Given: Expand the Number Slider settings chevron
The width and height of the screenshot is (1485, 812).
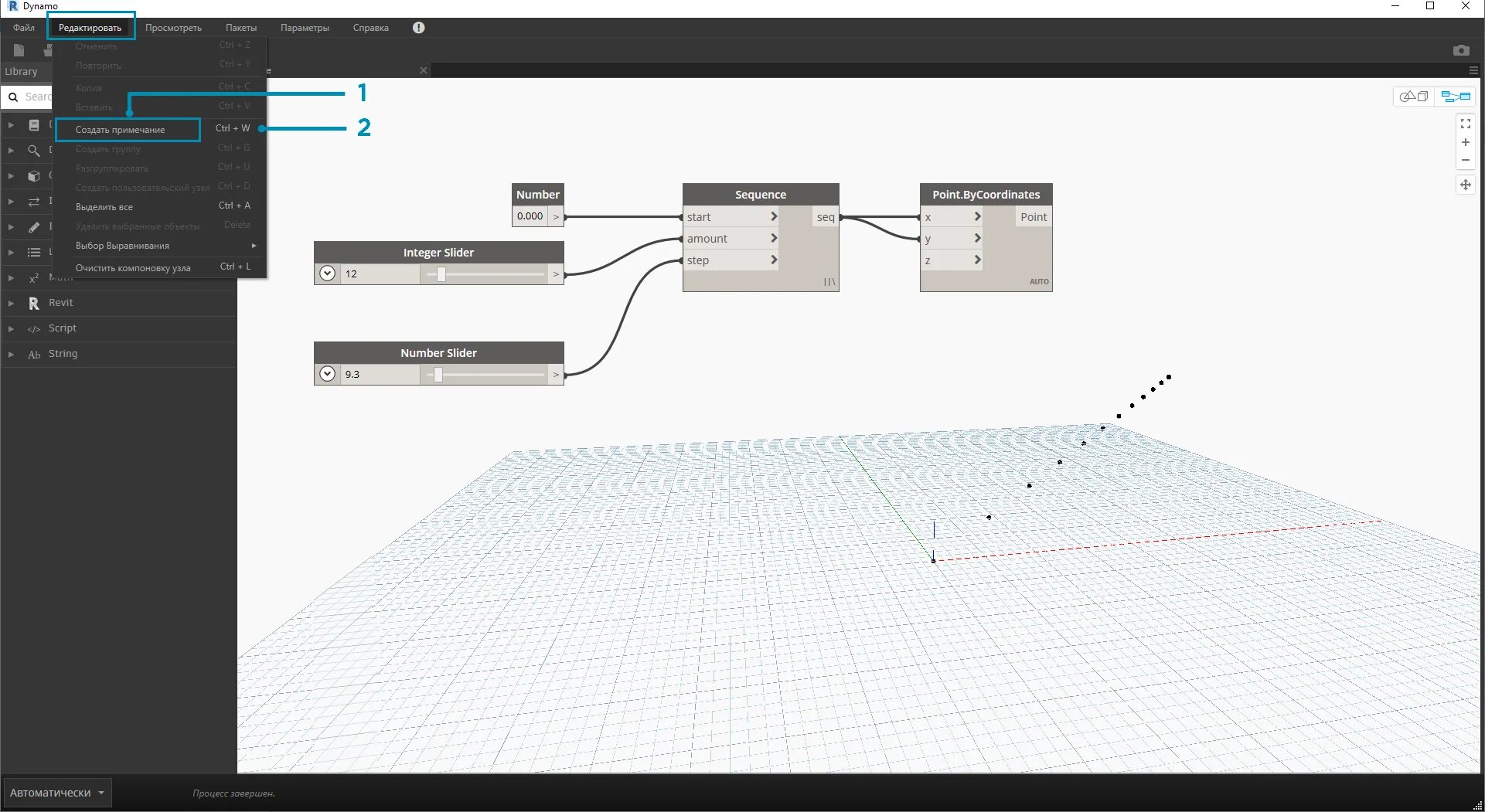Looking at the screenshot, I should 328,374.
